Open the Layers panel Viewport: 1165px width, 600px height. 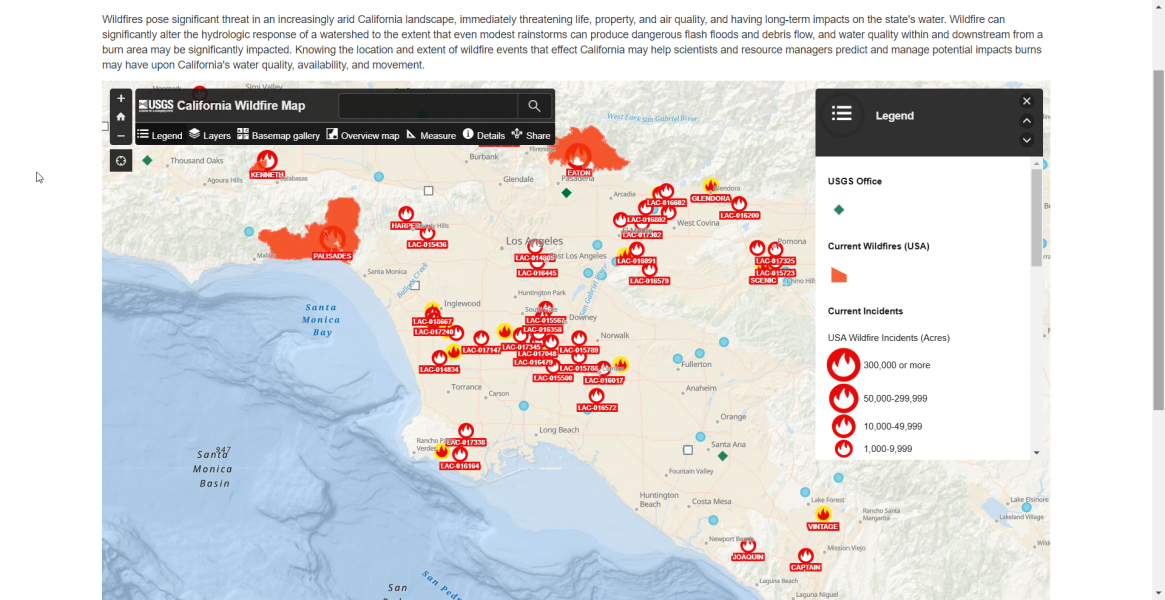tap(210, 135)
